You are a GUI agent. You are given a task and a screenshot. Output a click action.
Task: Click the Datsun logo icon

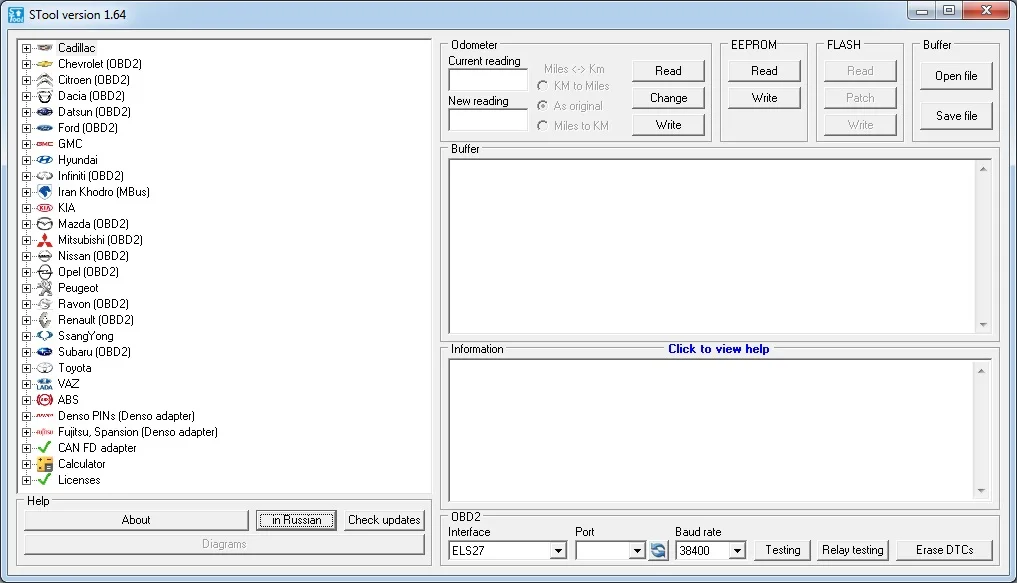coord(44,112)
